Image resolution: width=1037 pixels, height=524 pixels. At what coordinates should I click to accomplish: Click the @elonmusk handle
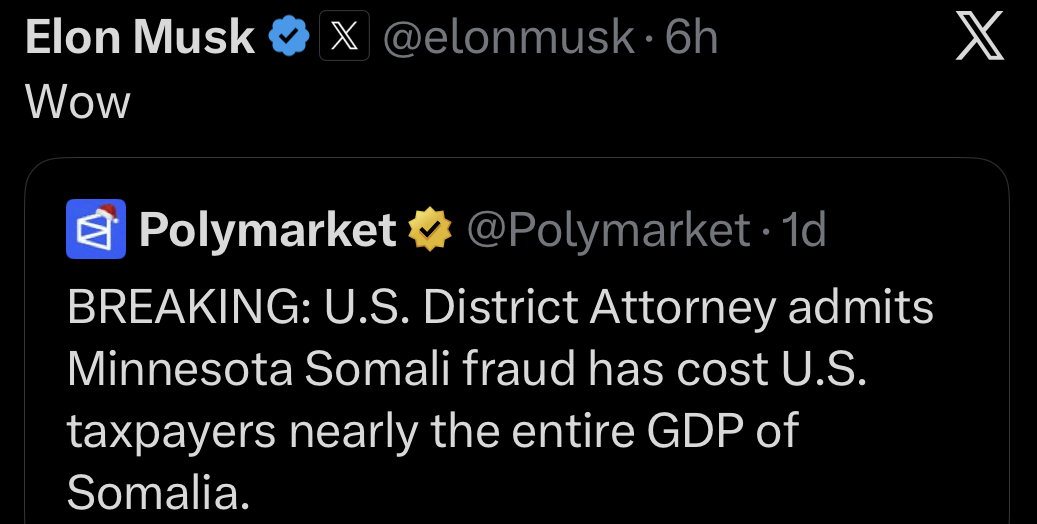tap(509, 38)
